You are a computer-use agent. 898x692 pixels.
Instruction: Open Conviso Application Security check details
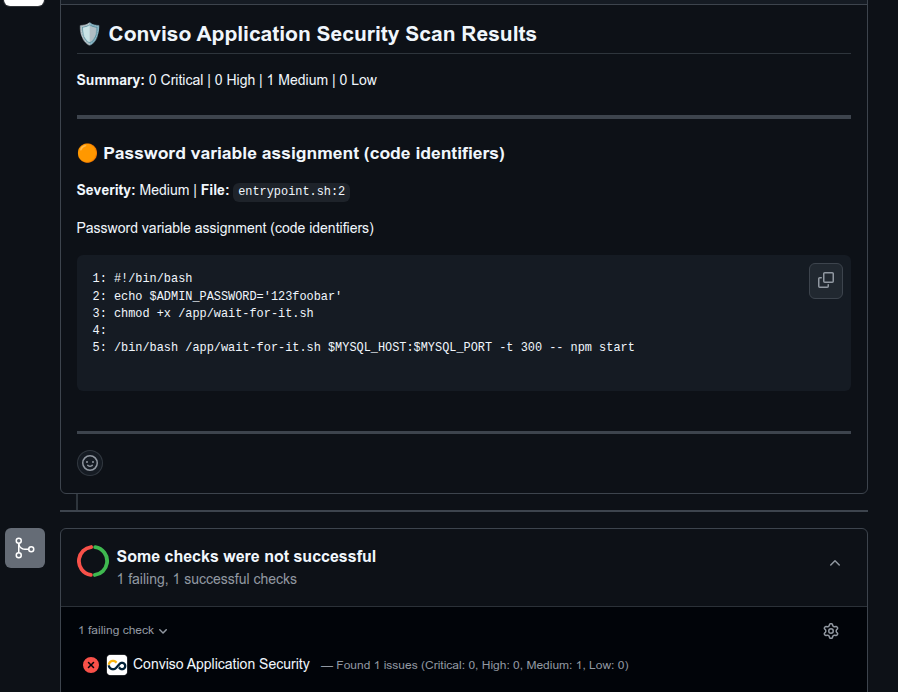(221, 664)
